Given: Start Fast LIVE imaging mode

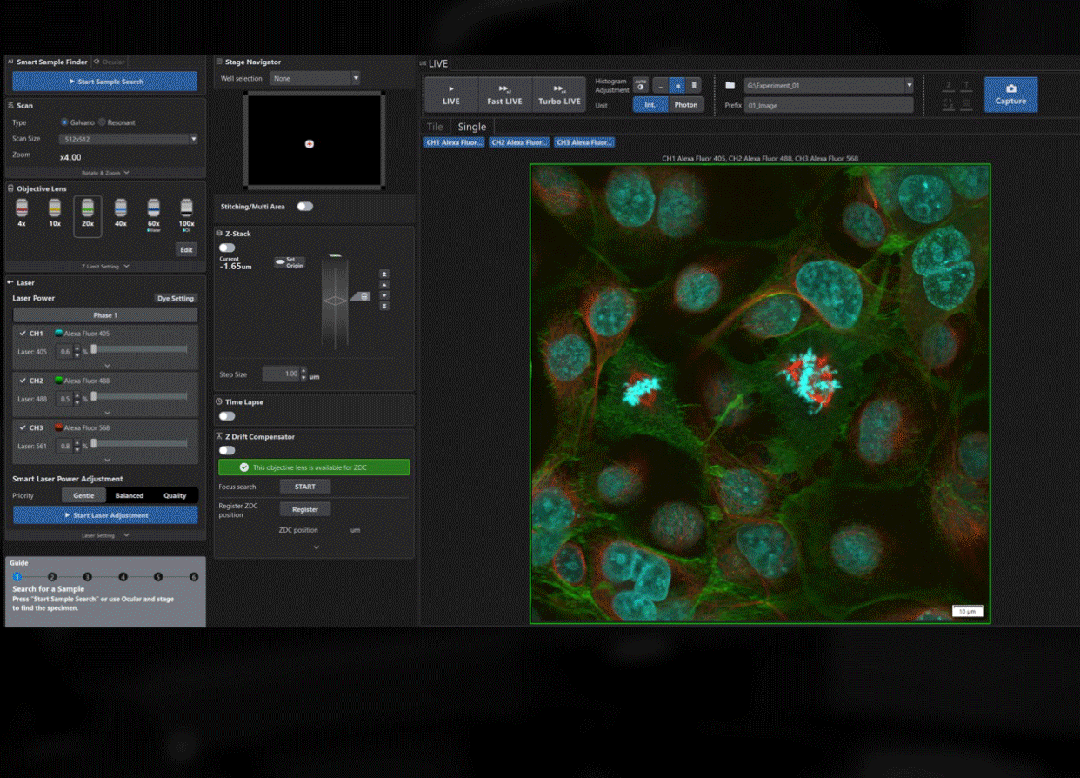Looking at the screenshot, I should point(504,94).
